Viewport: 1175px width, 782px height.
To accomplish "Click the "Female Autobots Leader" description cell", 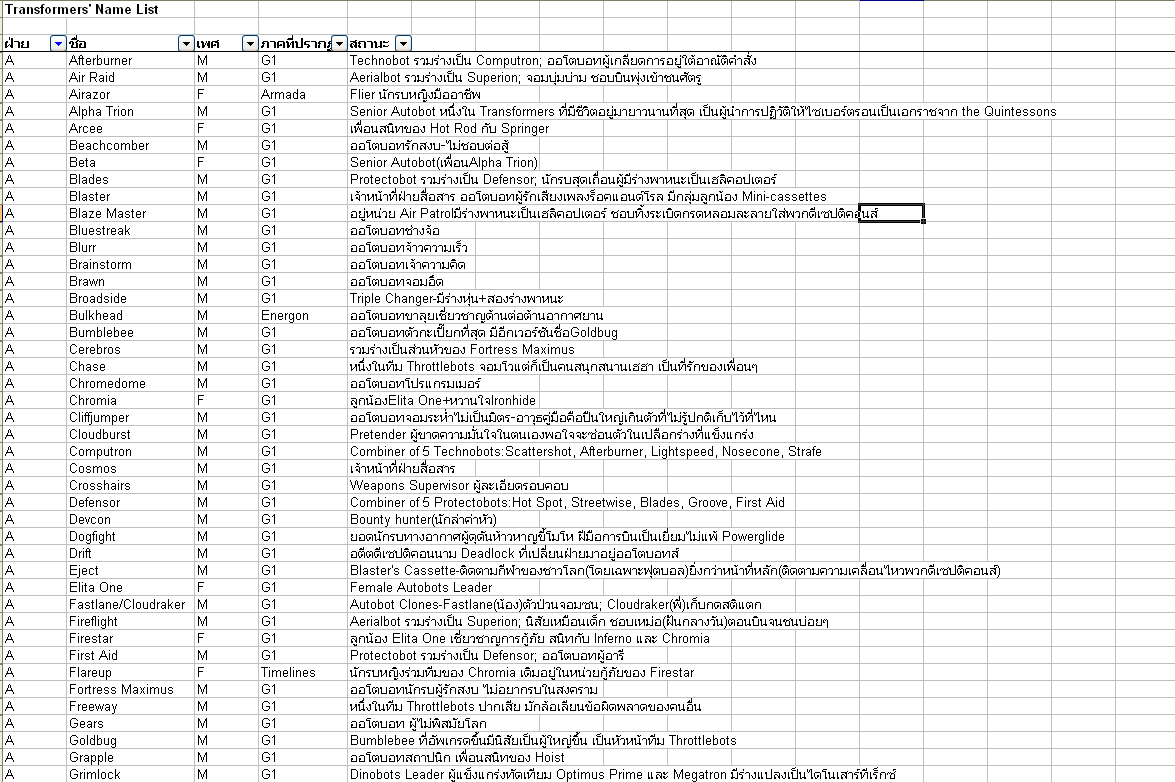I will 421,588.
